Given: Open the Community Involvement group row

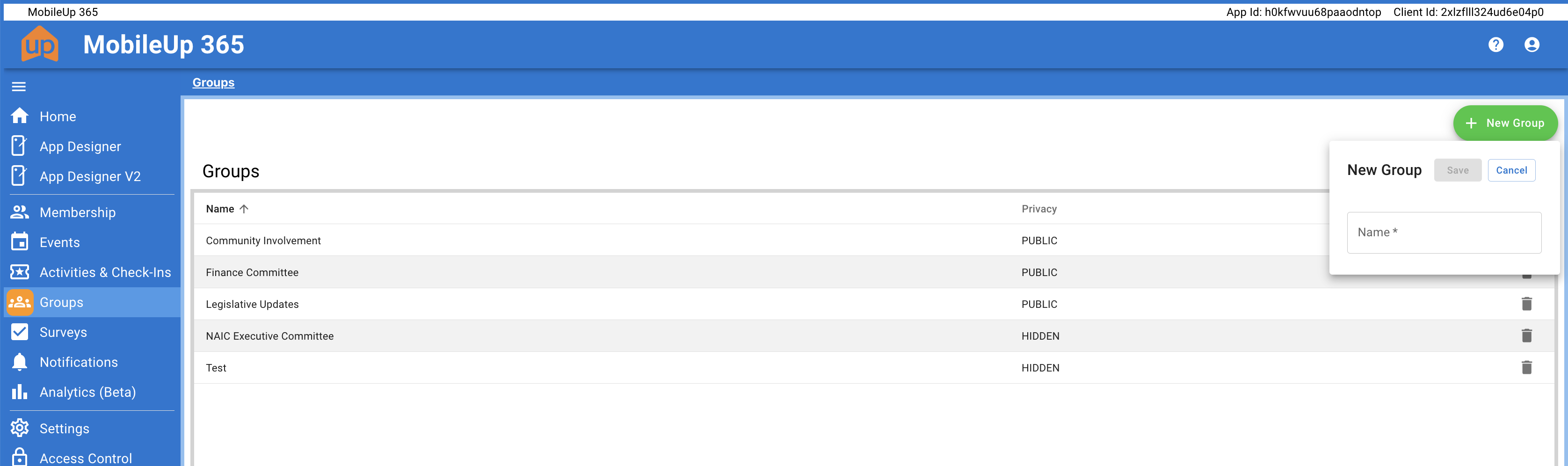Looking at the screenshot, I should point(263,240).
